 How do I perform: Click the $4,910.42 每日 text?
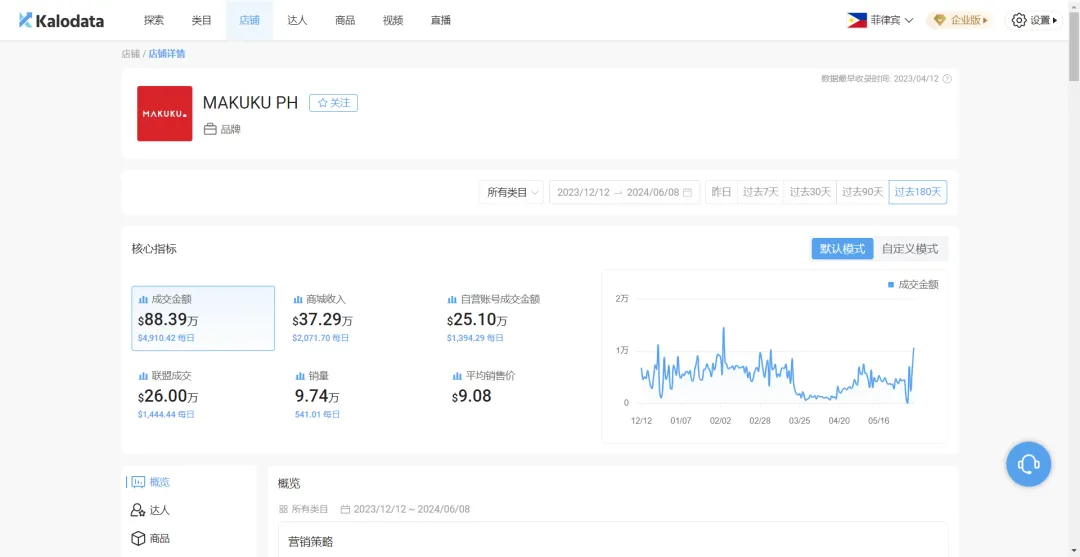click(x=166, y=338)
